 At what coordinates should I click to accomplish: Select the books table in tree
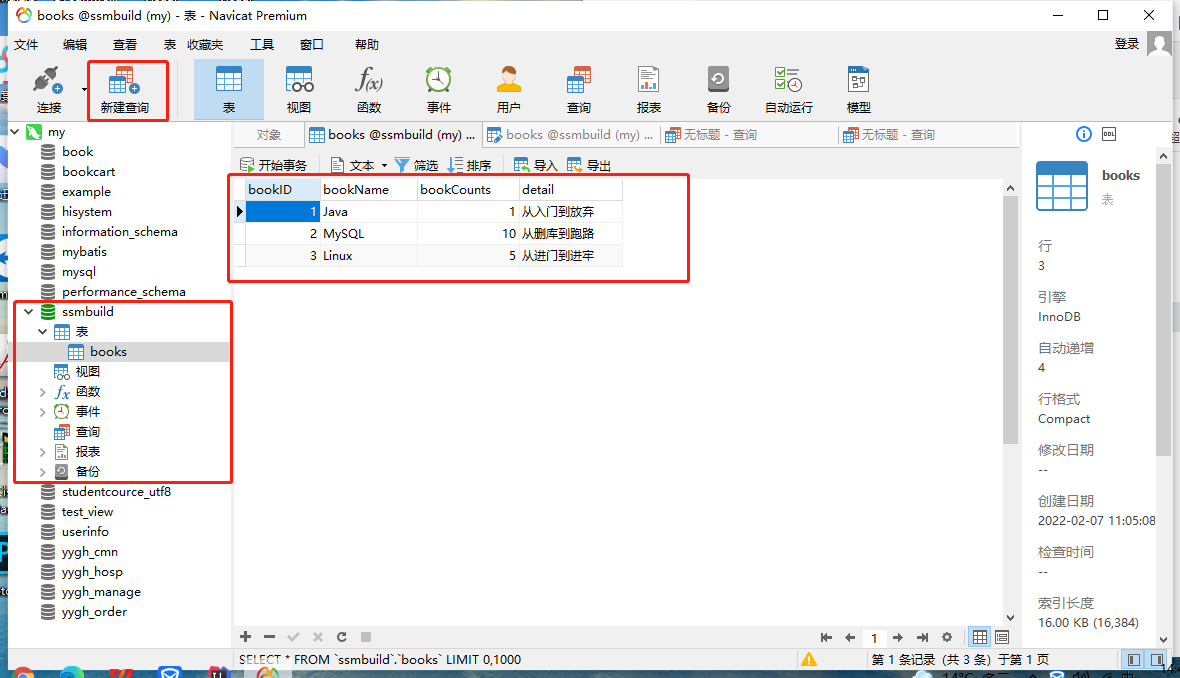point(108,351)
